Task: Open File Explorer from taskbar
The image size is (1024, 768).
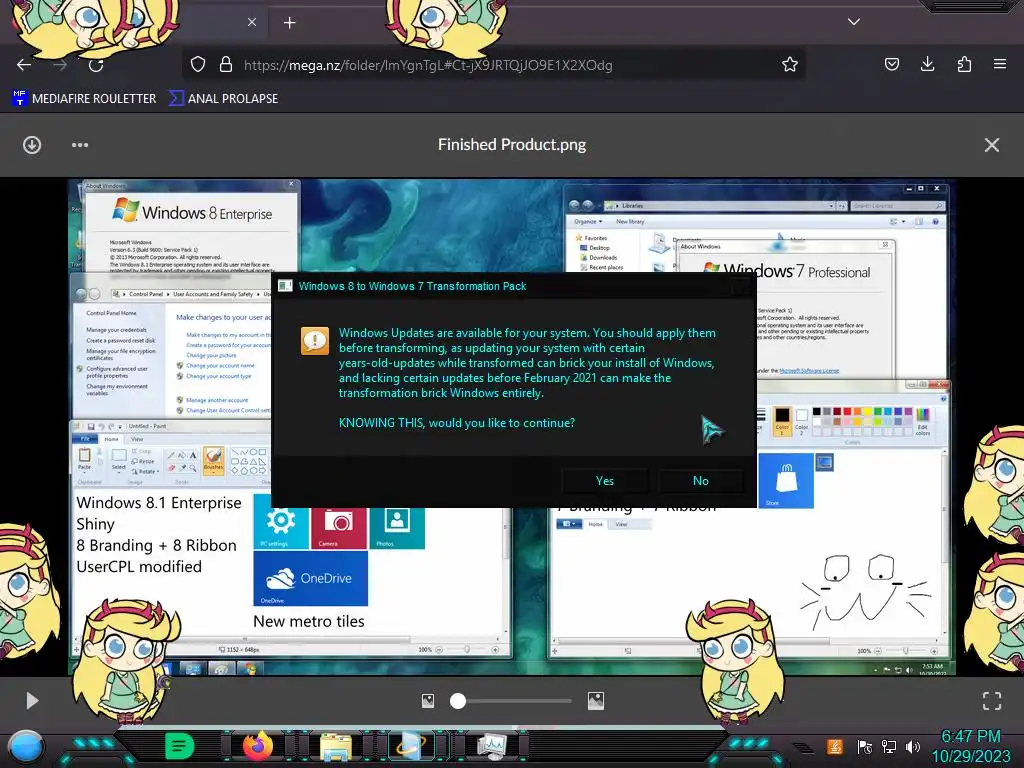Action: 336,746
